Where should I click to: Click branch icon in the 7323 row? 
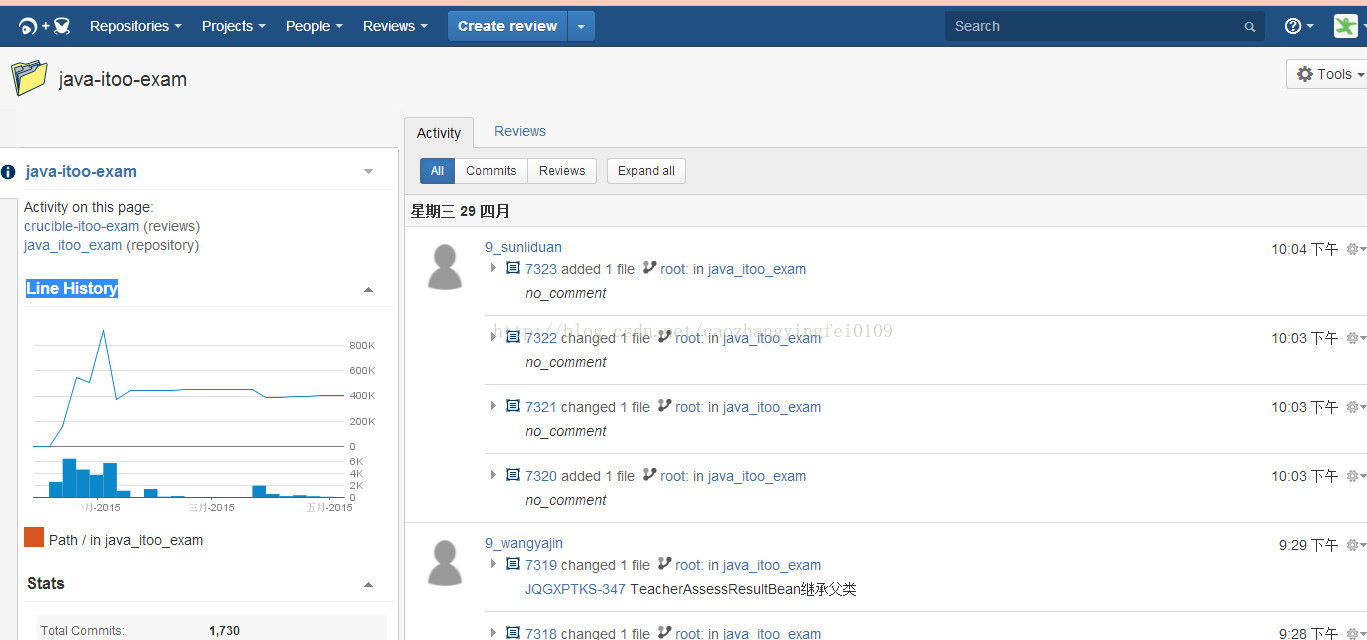(x=649, y=268)
